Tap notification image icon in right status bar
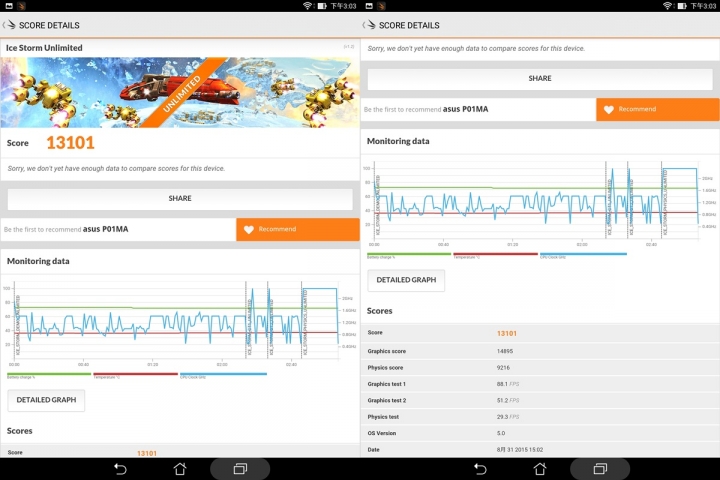The height and width of the screenshot is (480, 720). click(369, 6)
